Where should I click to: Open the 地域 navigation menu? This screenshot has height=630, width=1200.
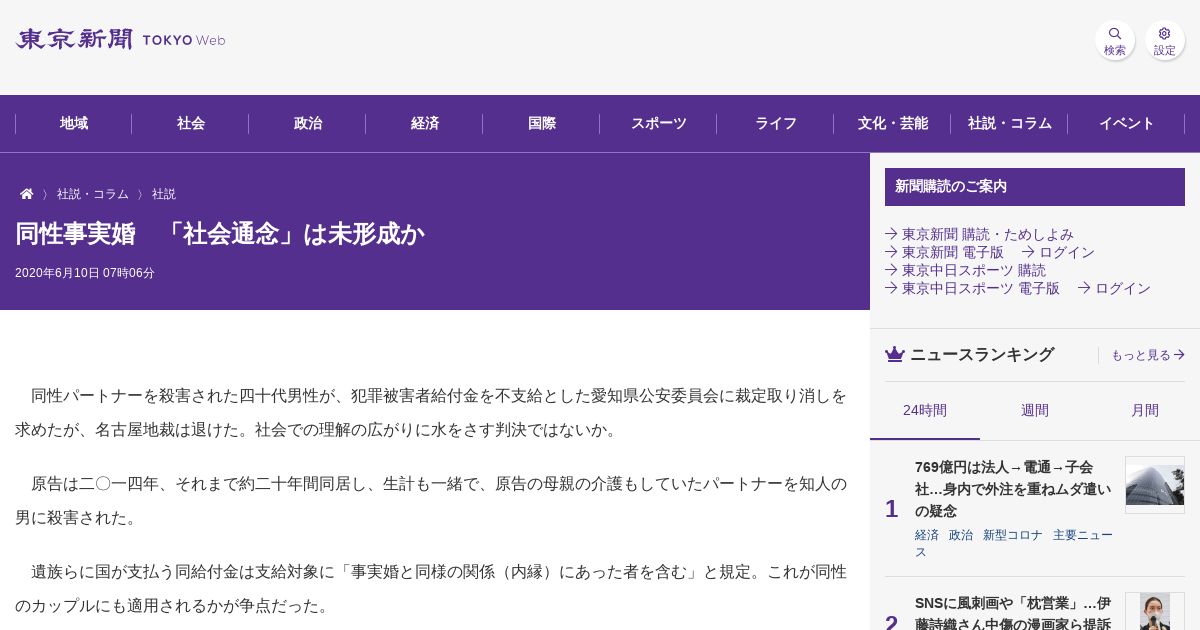(x=74, y=123)
